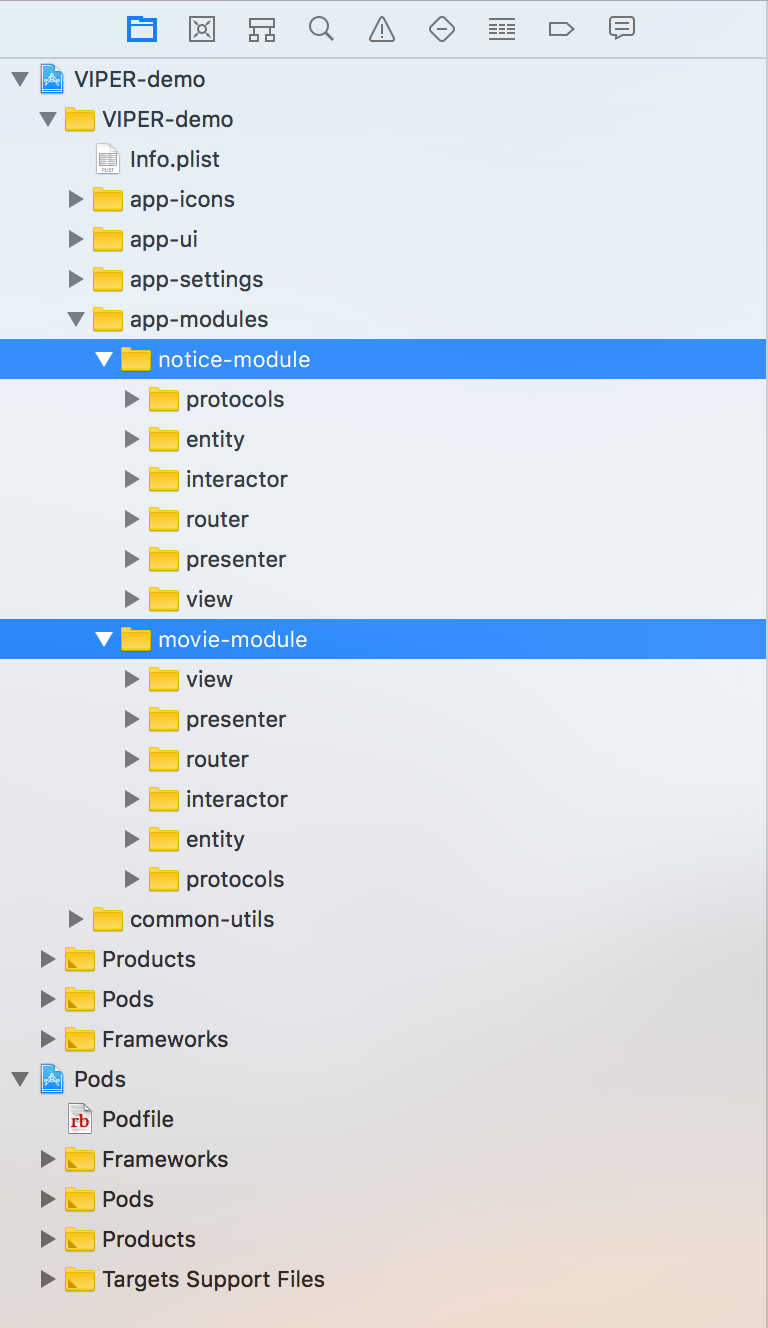Open the Report navigator
This screenshot has height=1328, width=768.
pos(621,28)
